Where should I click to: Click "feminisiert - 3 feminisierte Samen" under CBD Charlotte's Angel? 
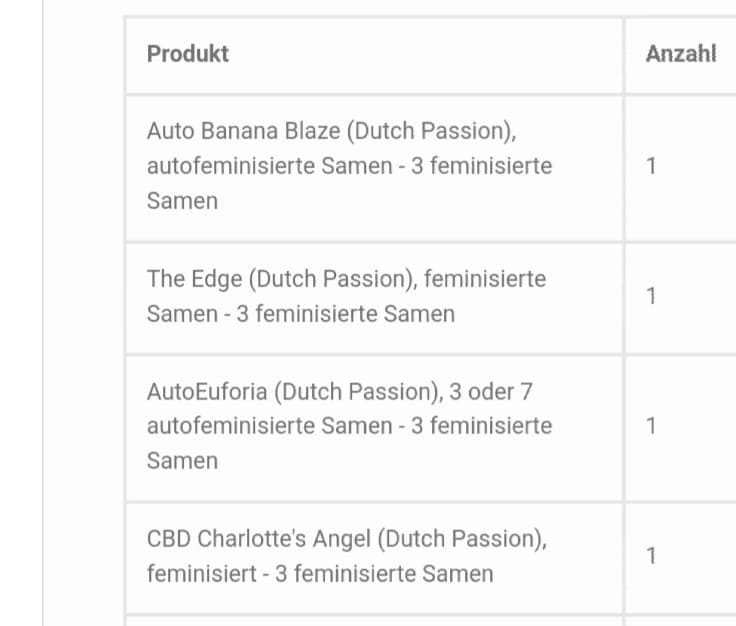point(320,574)
